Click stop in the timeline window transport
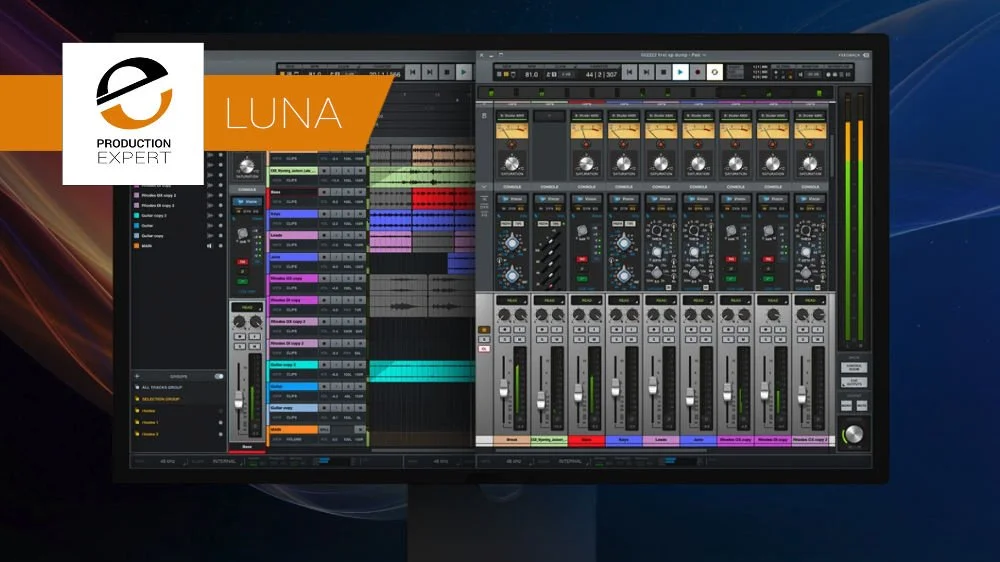This screenshot has width=1000, height=562. [x=446, y=73]
